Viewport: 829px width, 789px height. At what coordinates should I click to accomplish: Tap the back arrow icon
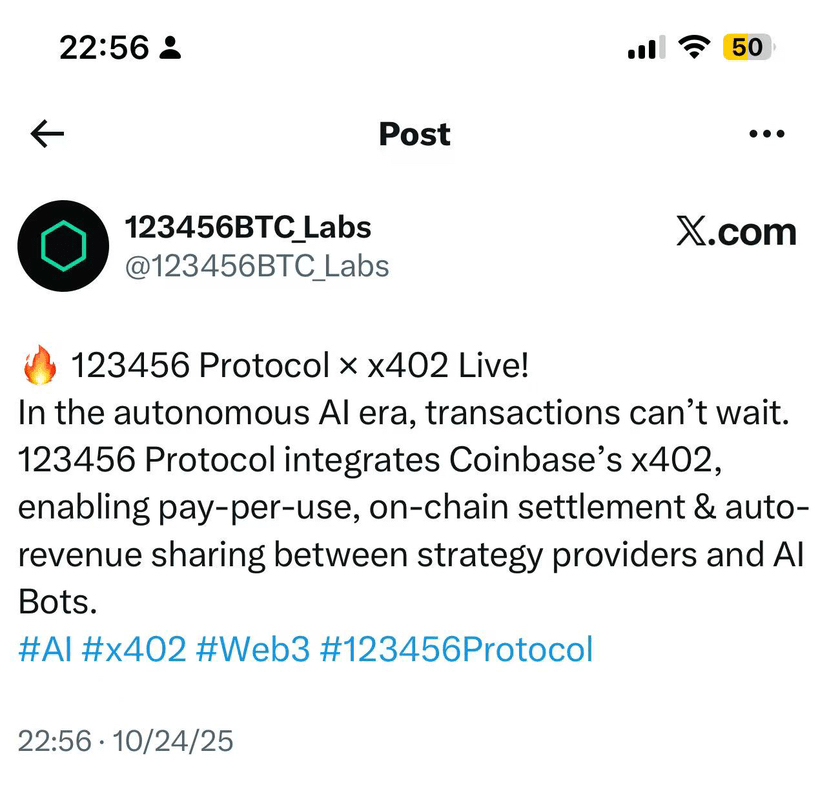point(47,134)
